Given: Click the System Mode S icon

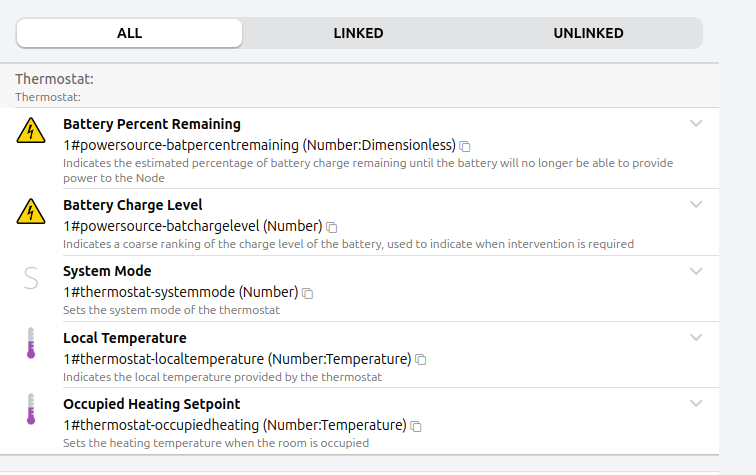Looking at the screenshot, I should click(31, 278).
